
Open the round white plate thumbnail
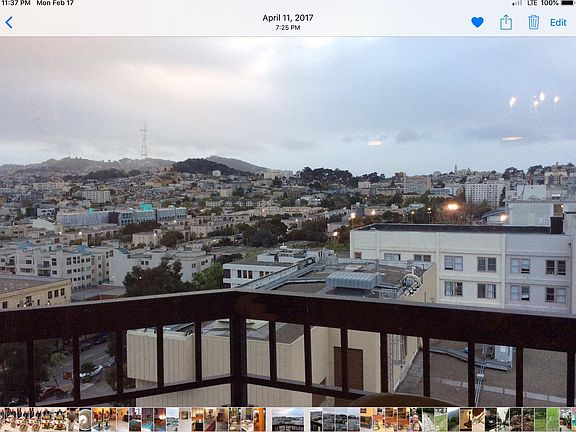click(x=85, y=419)
